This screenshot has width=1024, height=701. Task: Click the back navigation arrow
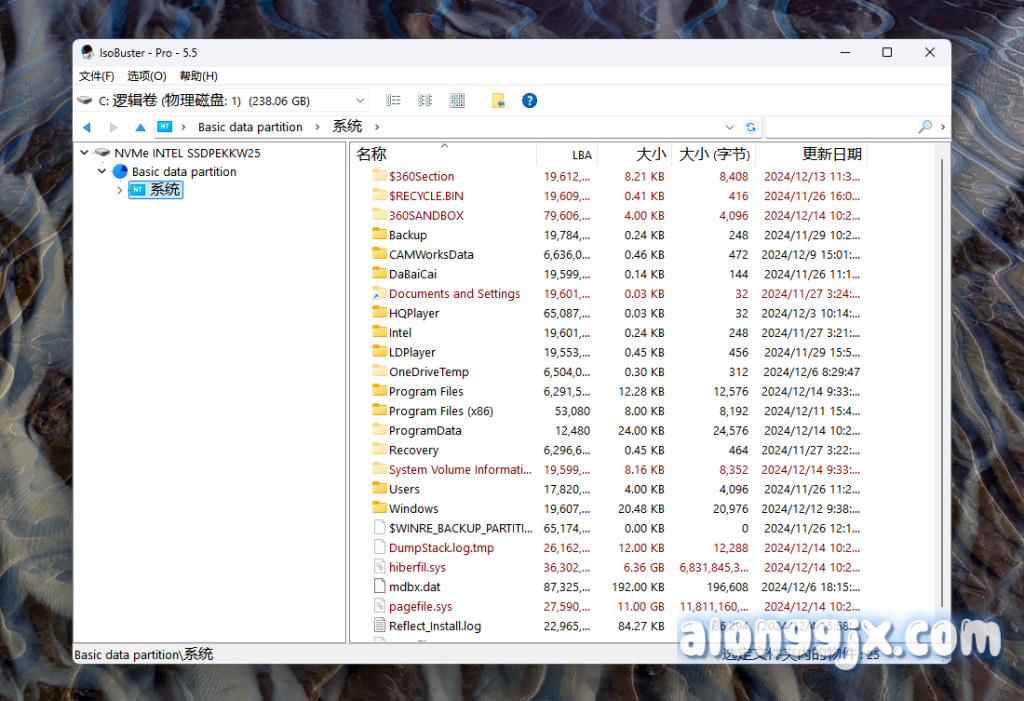87,127
